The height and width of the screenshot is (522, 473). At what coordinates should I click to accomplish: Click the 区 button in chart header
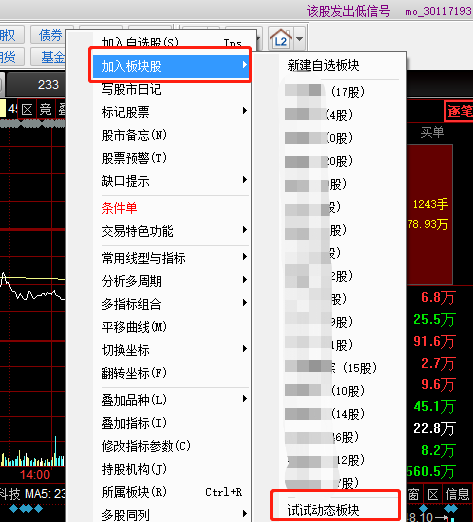[x=27, y=109]
